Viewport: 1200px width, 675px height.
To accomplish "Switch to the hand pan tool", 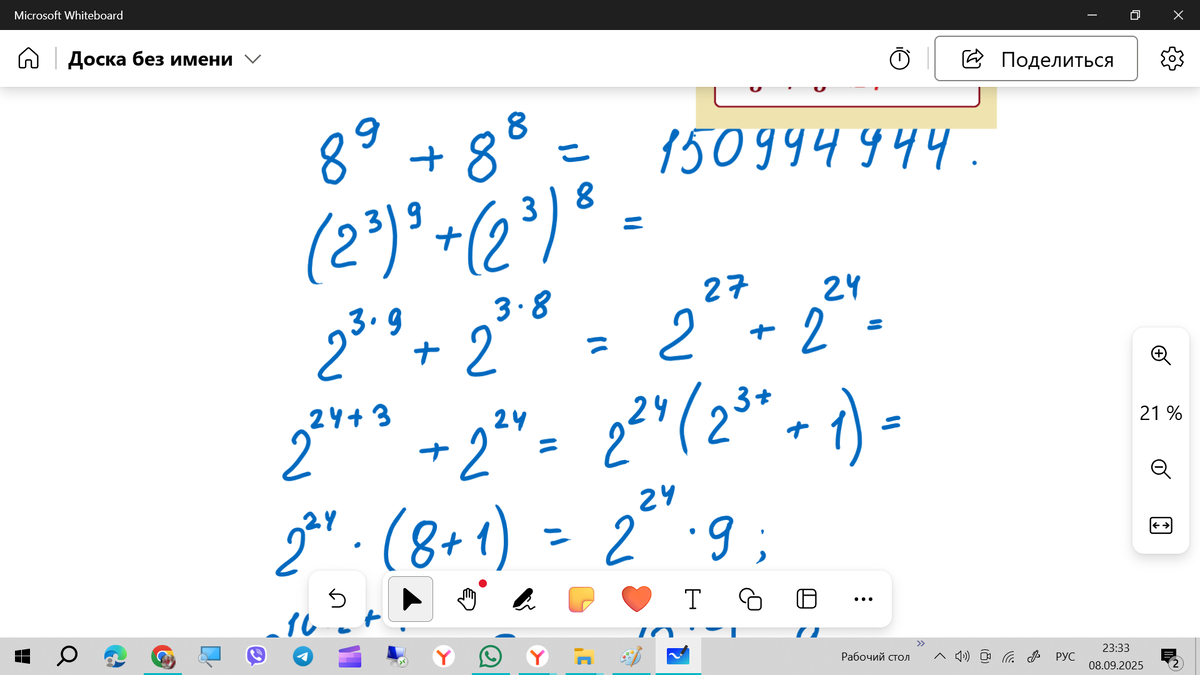I will pos(467,599).
